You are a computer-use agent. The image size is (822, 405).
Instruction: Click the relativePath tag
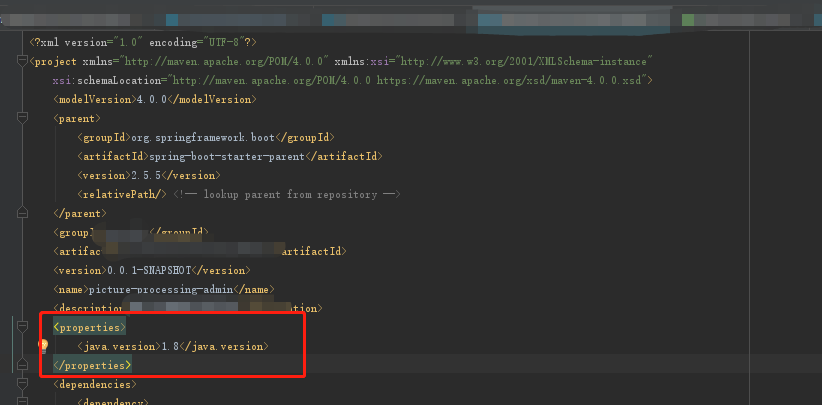tap(122, 194)
